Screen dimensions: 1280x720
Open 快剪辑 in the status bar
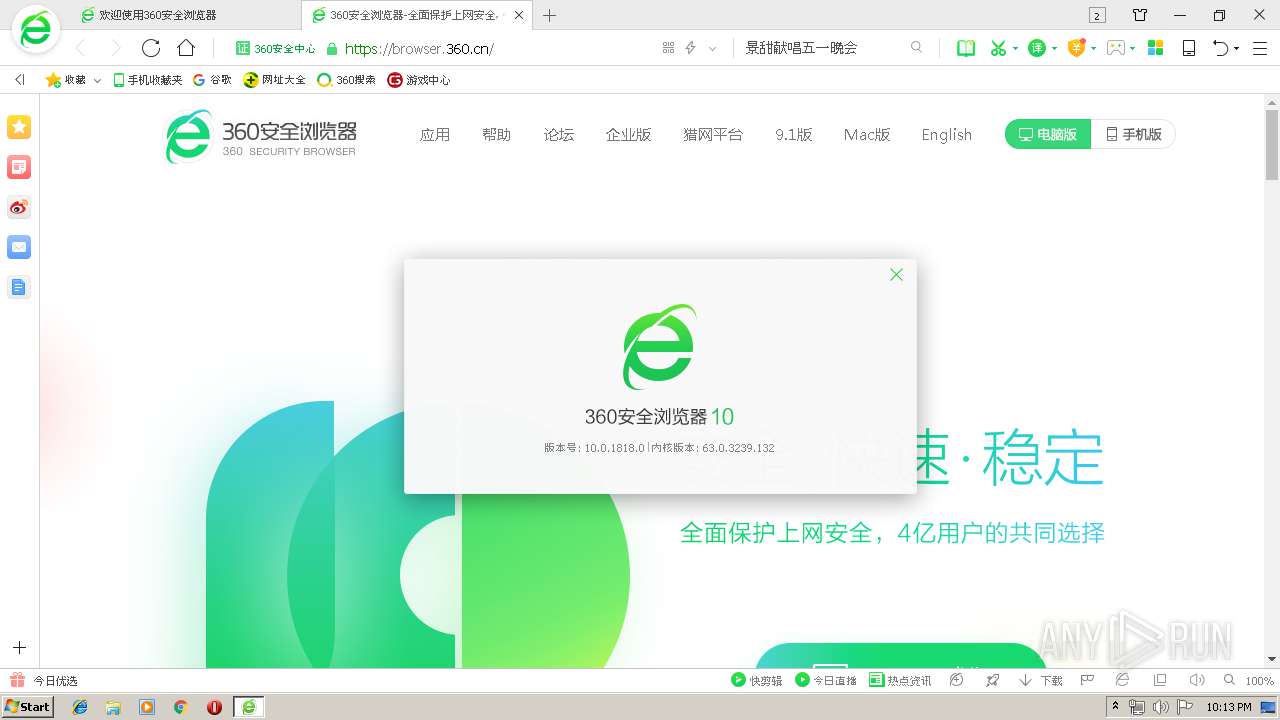pyautogui.click(x=757, y=680)
